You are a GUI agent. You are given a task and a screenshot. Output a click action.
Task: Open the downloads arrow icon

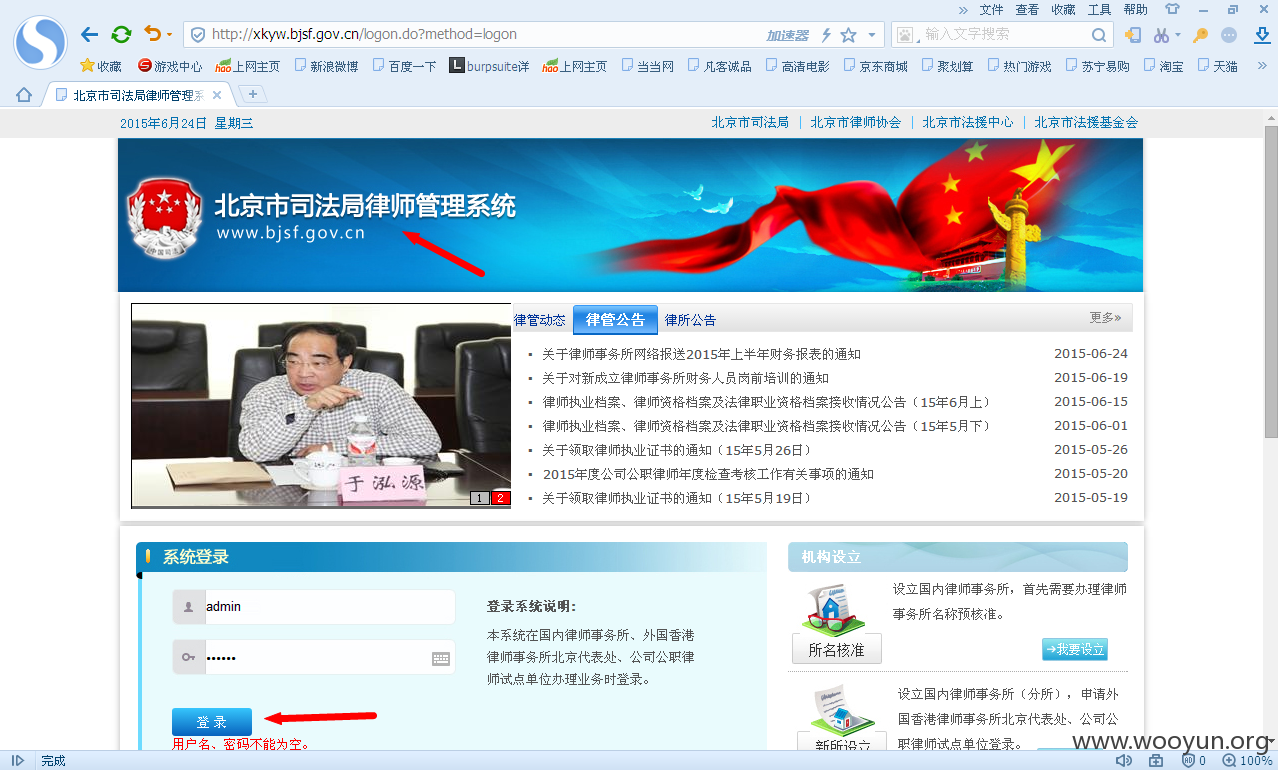(1260, 35)
